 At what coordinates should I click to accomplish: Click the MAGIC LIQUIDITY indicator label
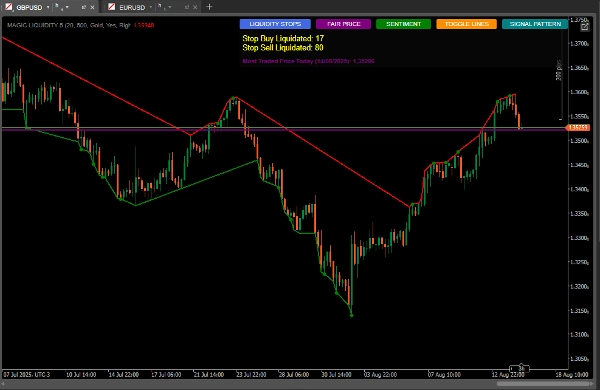69,25
